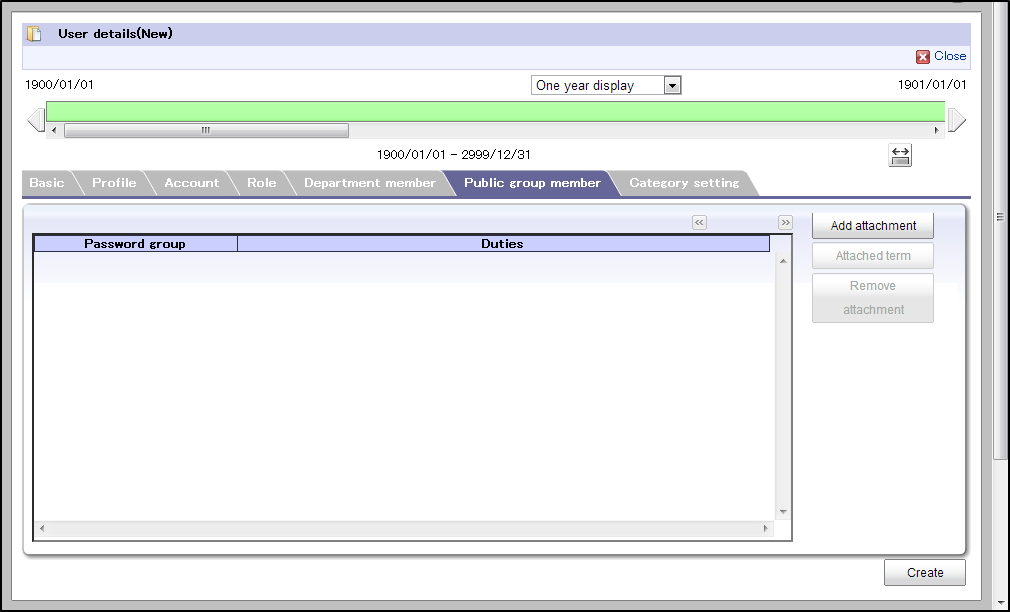Open the Account tab
This screenshot has width=1010, height=612.
191,183
